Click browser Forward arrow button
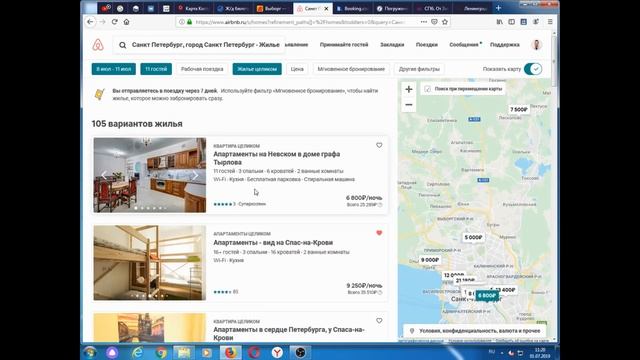This screenshot has width=640, height=360. coord(102,22)
